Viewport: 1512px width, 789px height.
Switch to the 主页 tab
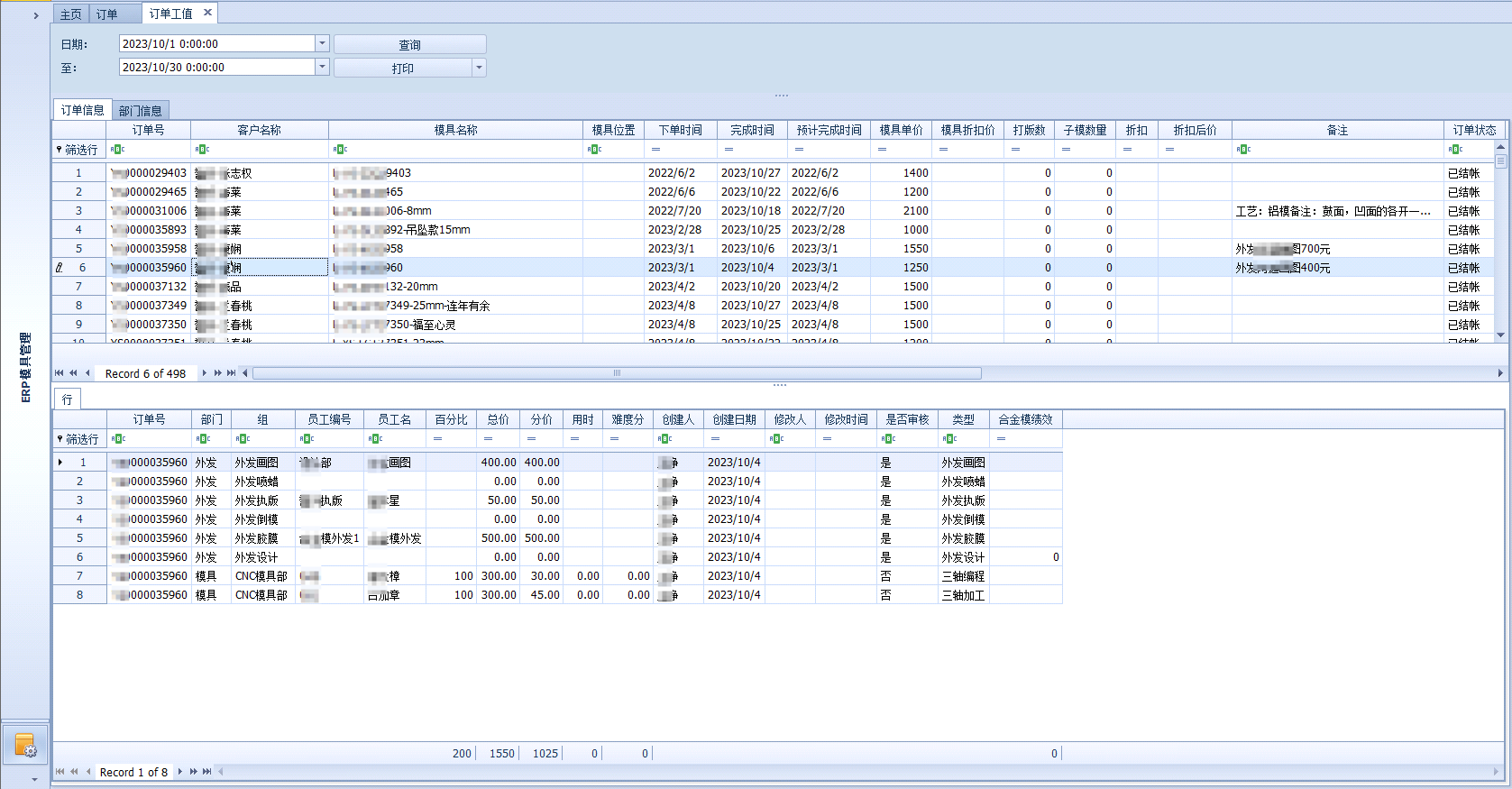click(70, 14)
